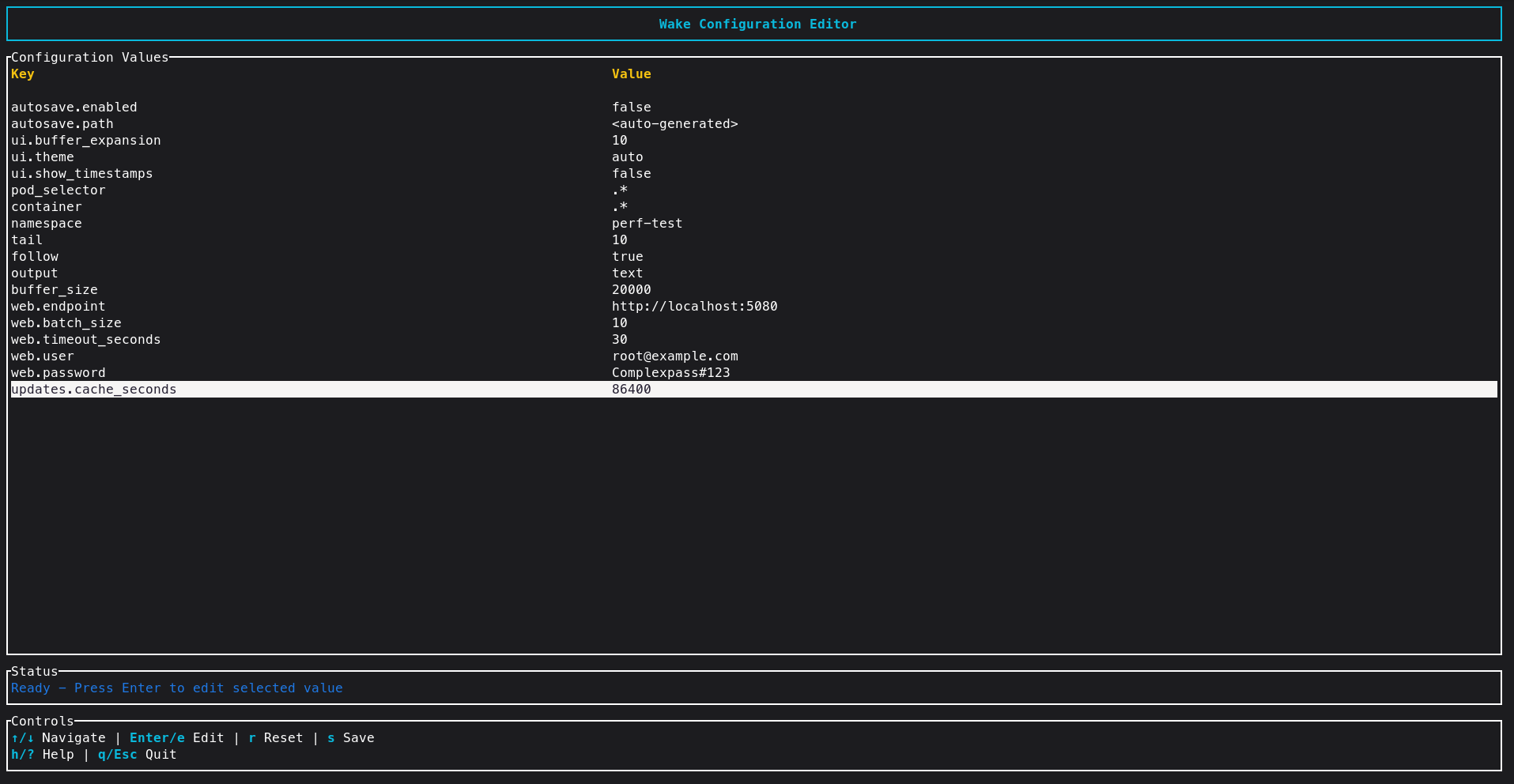The height and width of the screenshot is (784, 1514).
Task: Select the follow setting row
Action: pos(35,257)
